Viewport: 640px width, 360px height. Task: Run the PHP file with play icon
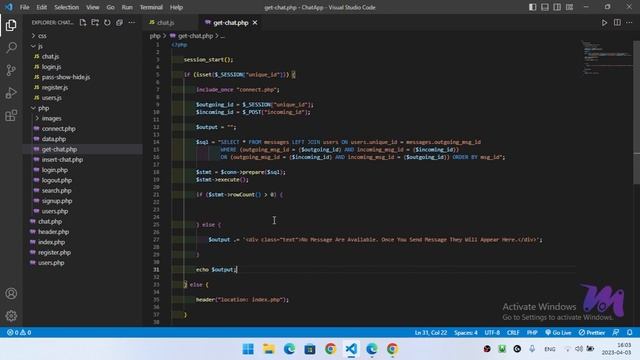point(604,23)
